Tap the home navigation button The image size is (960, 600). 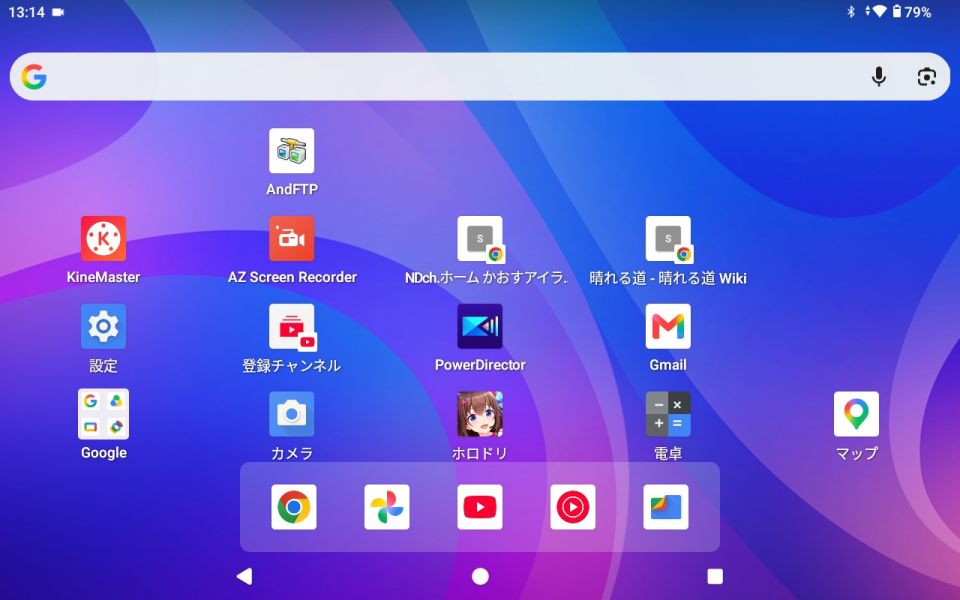click(480, 576)
